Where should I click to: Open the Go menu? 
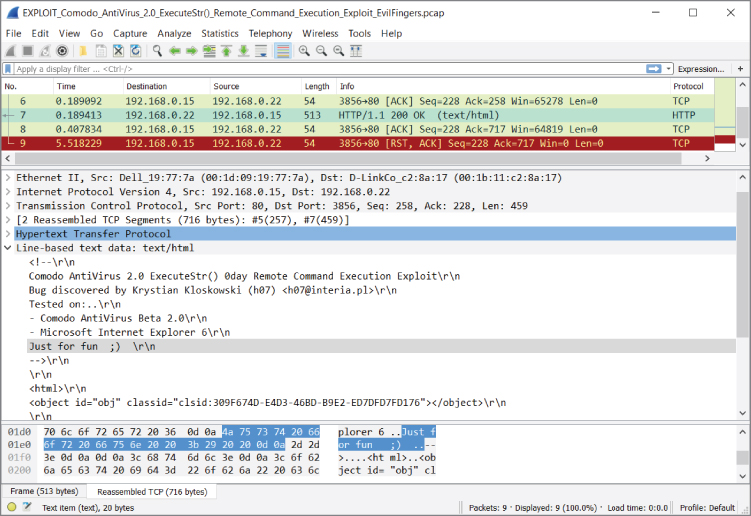[x=97, y=34]
